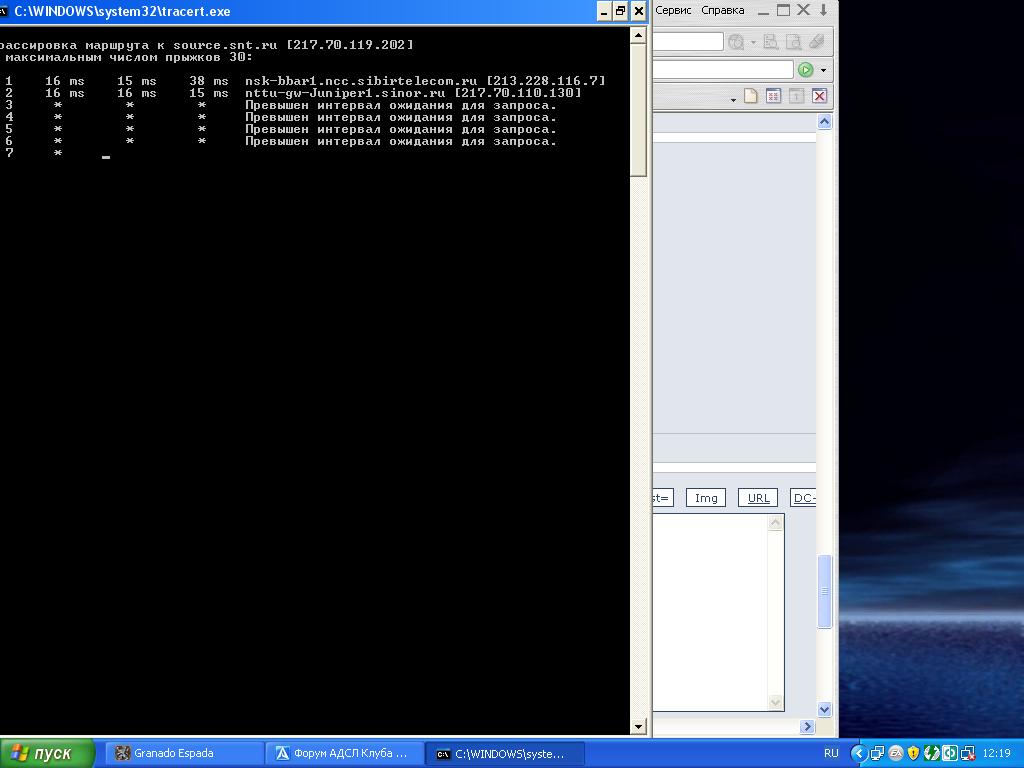The image size is (1024, 768).
Task: Click the down-arrow icon beside browser close
Action: (824, 10)
